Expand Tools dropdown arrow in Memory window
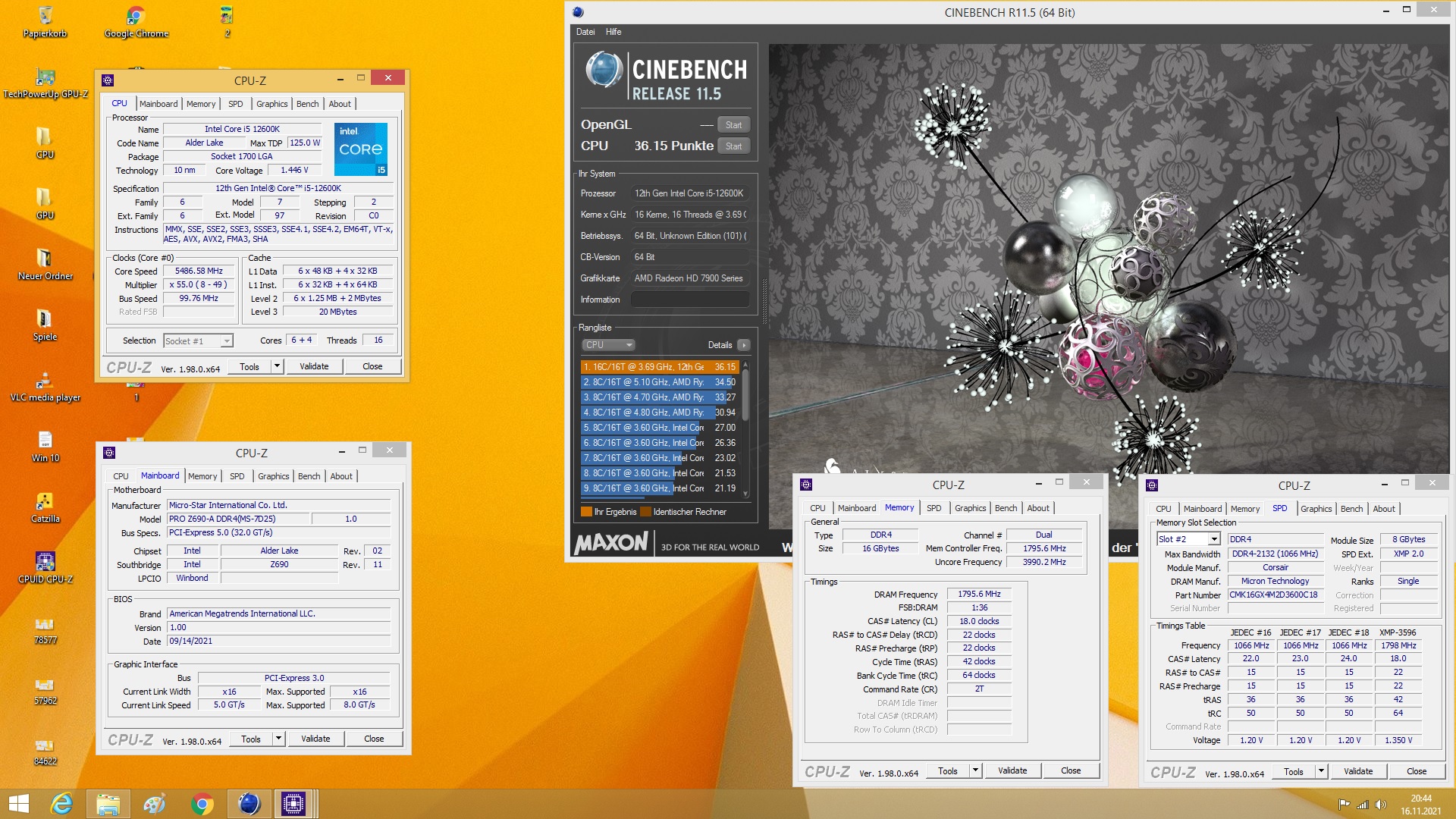 (x=976, y=770)
